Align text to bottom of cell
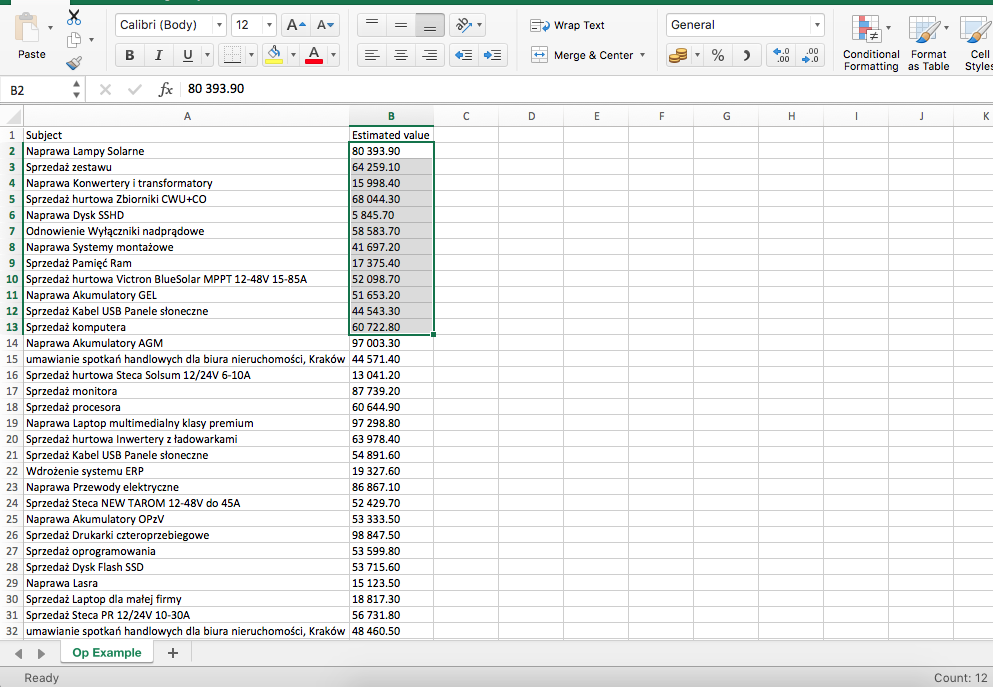993x687 pixels. point(429,25)
